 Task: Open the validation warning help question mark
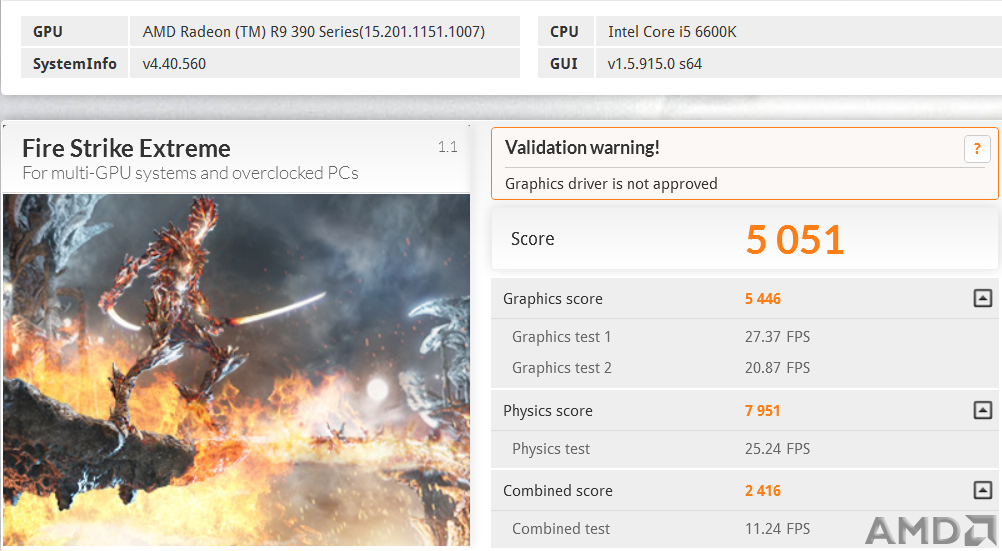click(x=977, y=149)
